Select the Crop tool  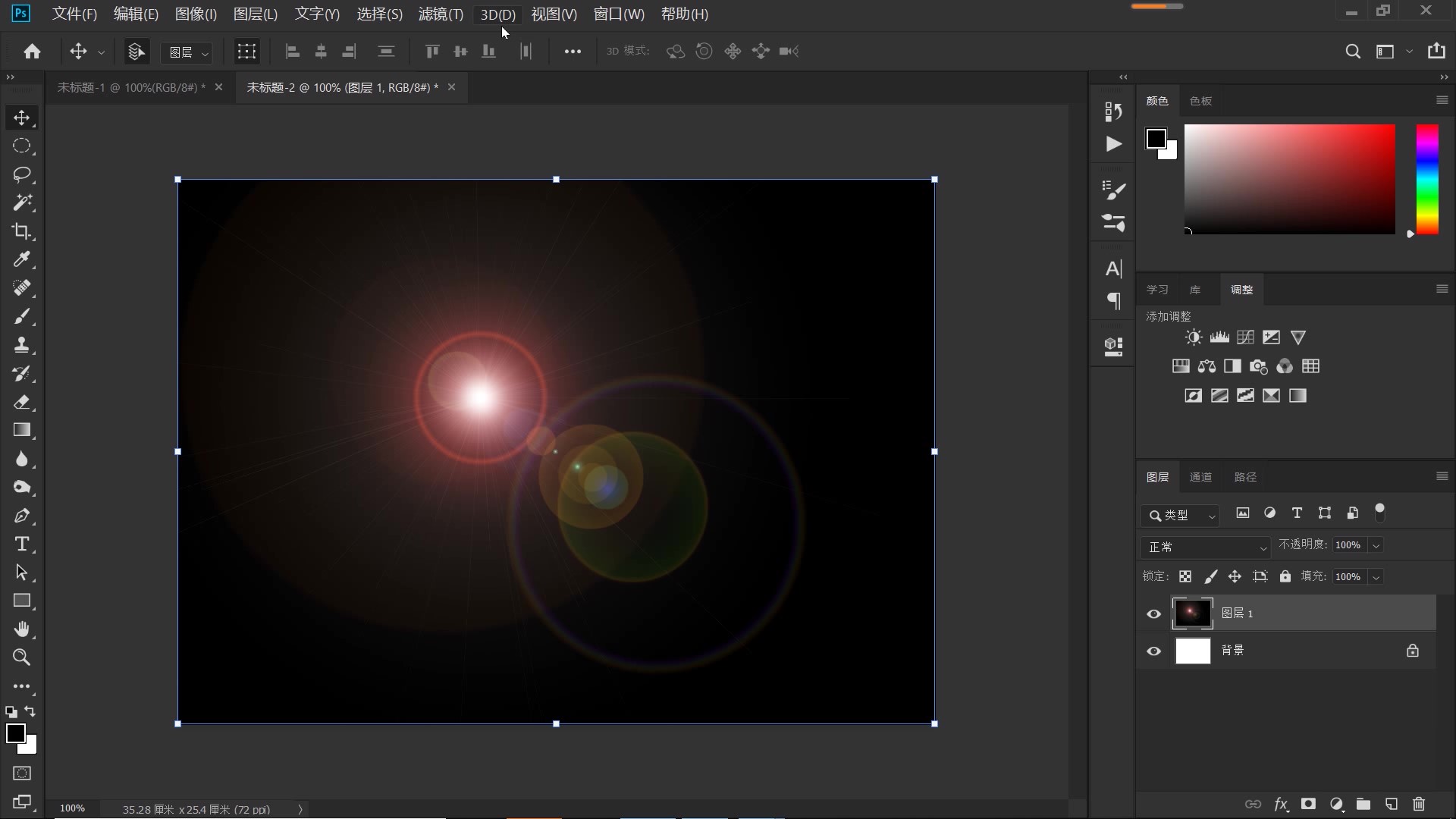(21, 231)
